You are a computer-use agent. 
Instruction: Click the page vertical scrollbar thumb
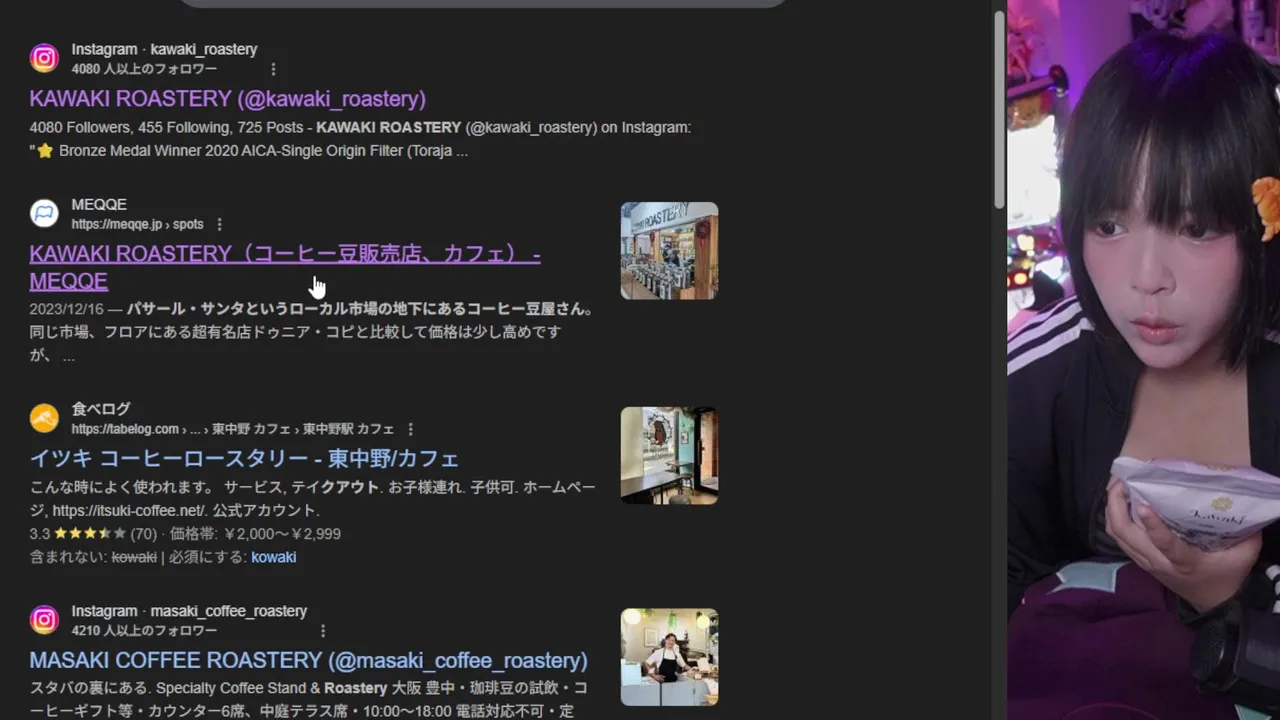click(999, 110)
